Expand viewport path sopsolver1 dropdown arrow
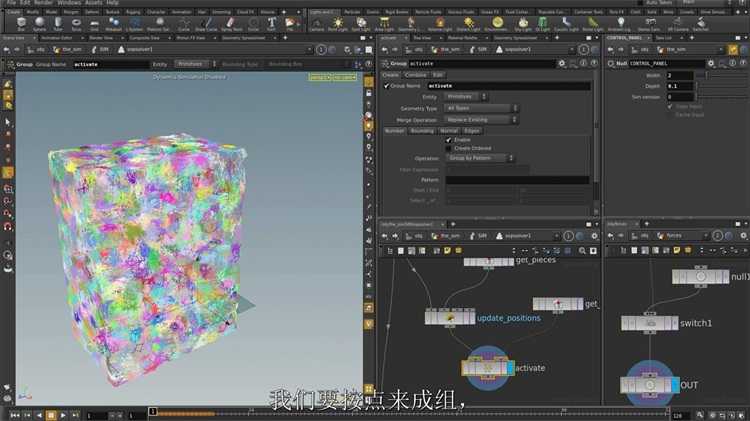This screenshot has width=750, height=421. tap(310, 49)
